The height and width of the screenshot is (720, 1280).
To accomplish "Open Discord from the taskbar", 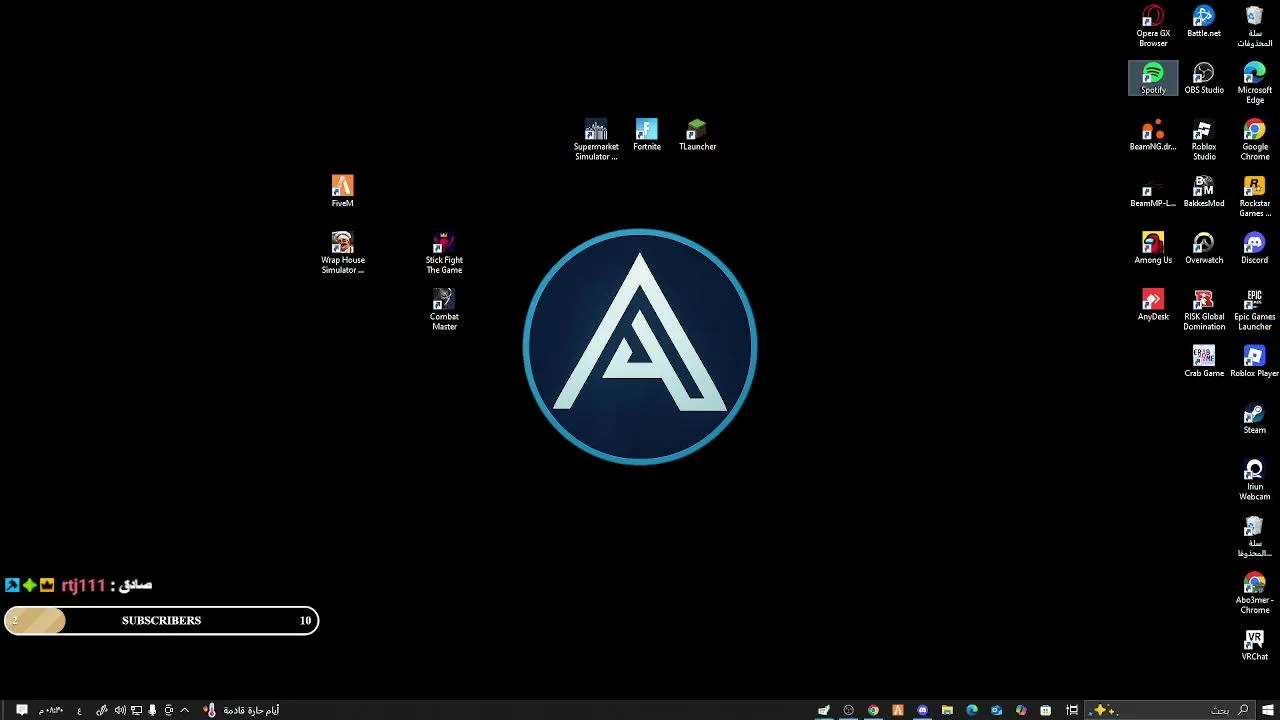I will click(x=922, y=710).
